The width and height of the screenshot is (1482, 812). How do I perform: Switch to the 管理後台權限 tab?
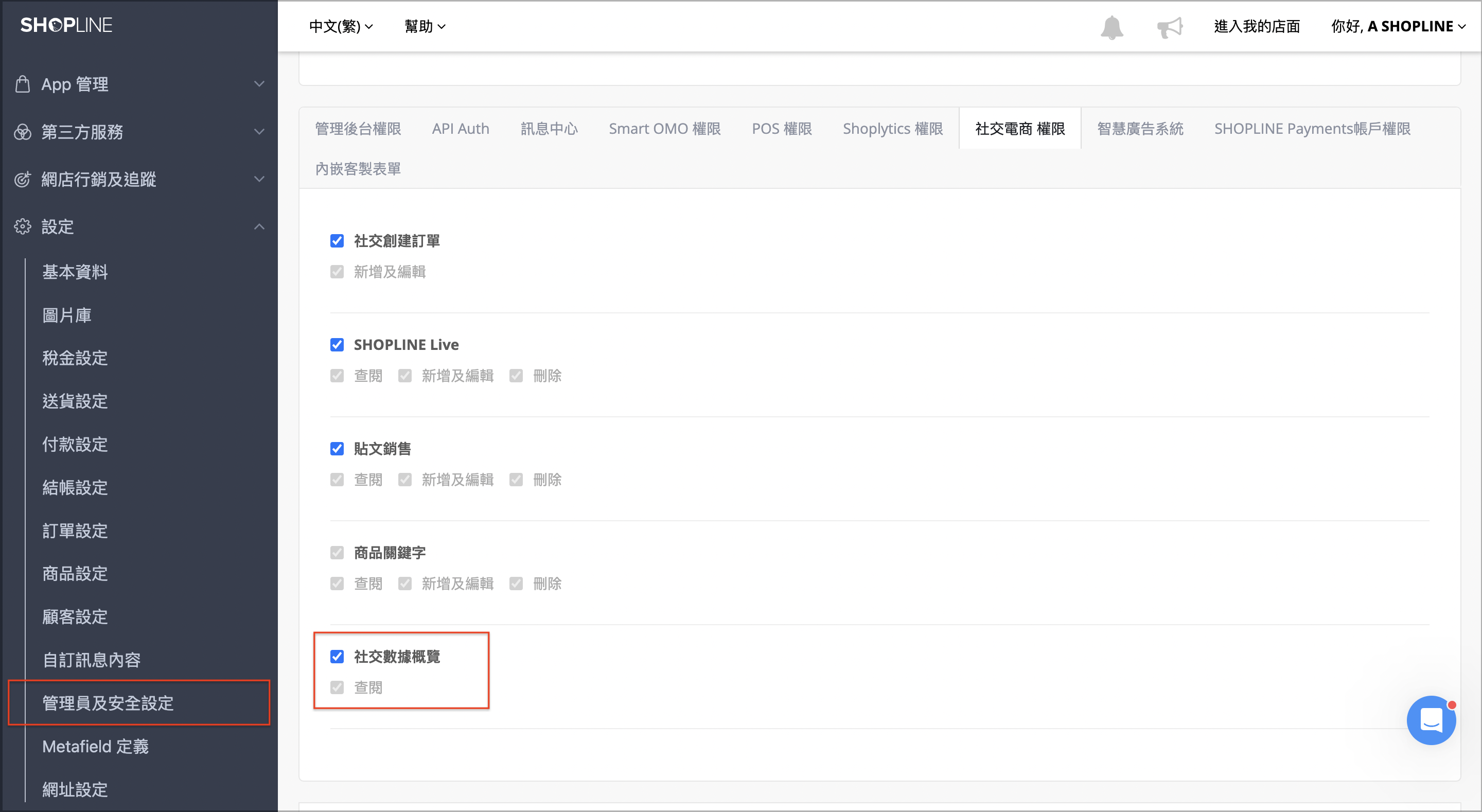pos(358,128)
